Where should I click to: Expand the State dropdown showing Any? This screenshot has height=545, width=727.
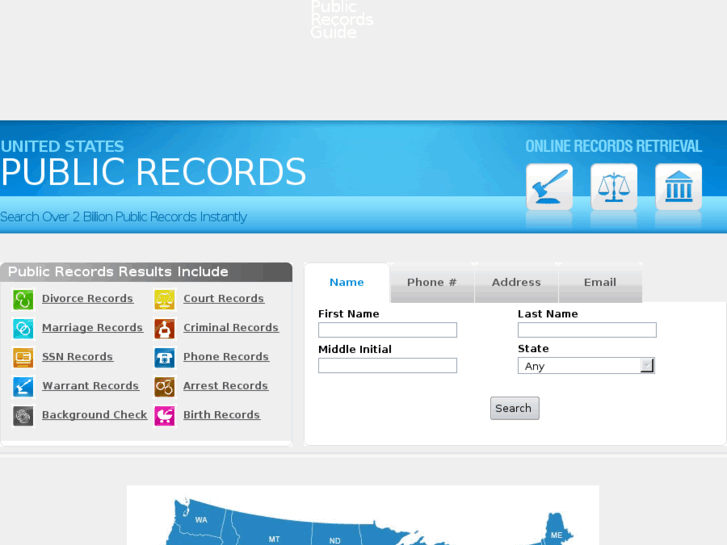pyautogui.click(x=586, y=365)
